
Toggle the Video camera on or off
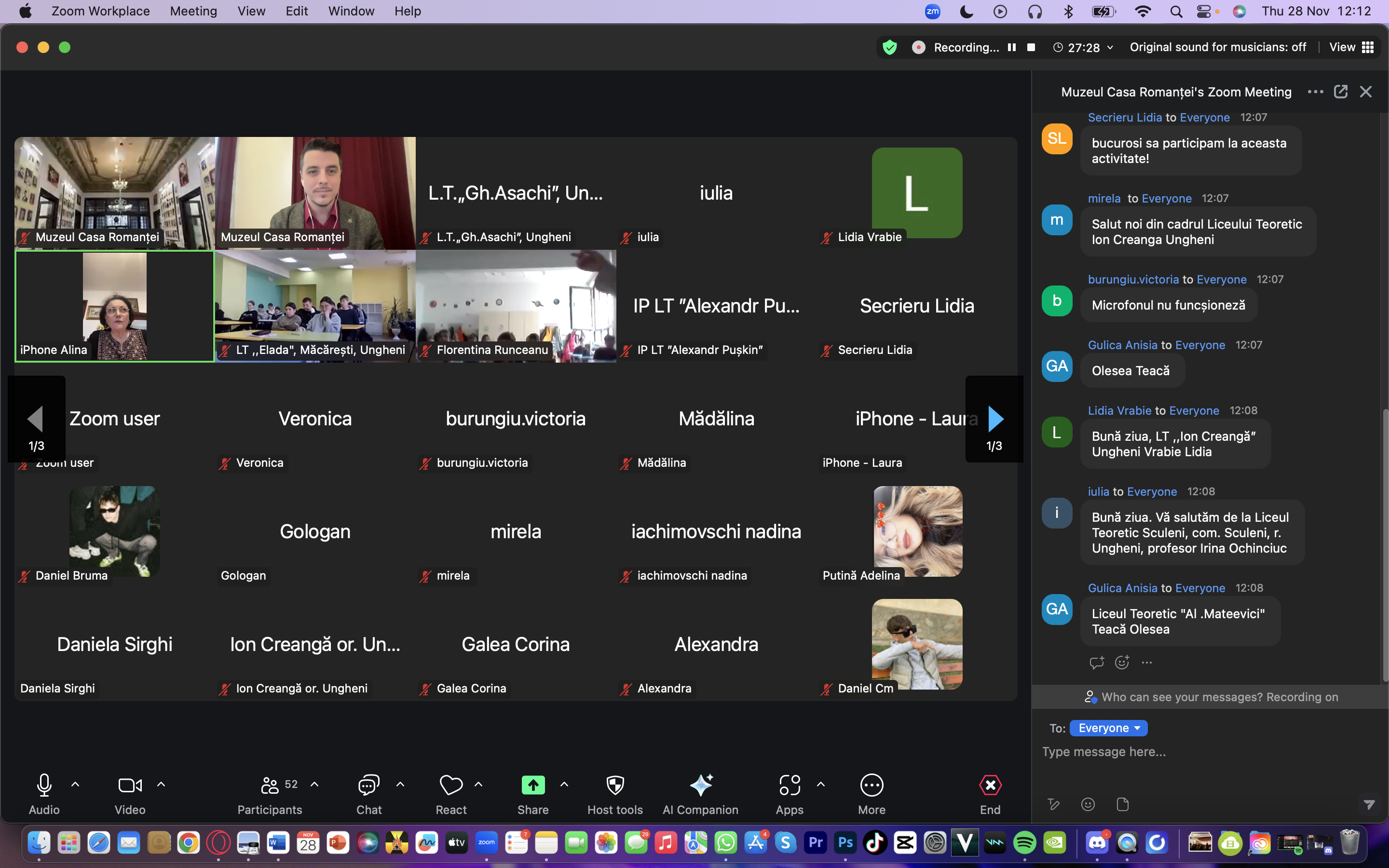[130, 785]
